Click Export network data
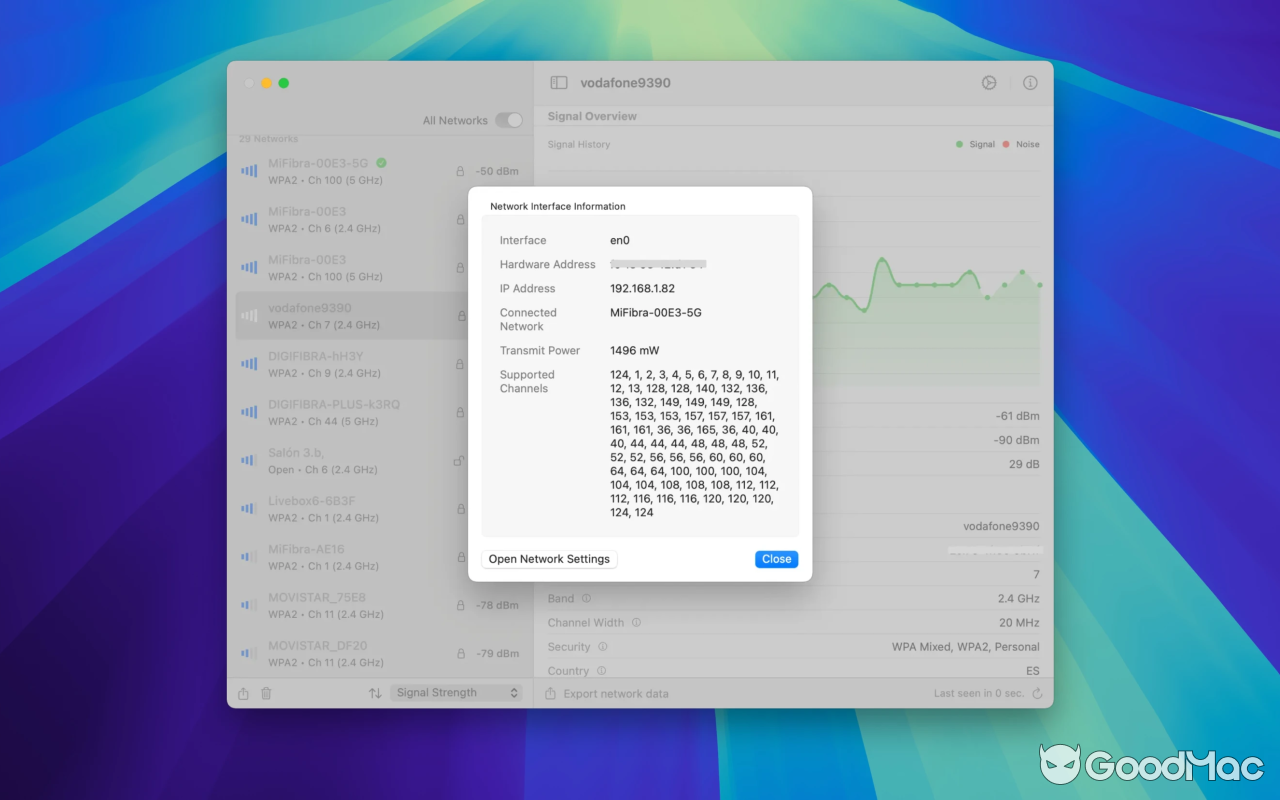The image size is (1280, 800). [x=615, y=692]
